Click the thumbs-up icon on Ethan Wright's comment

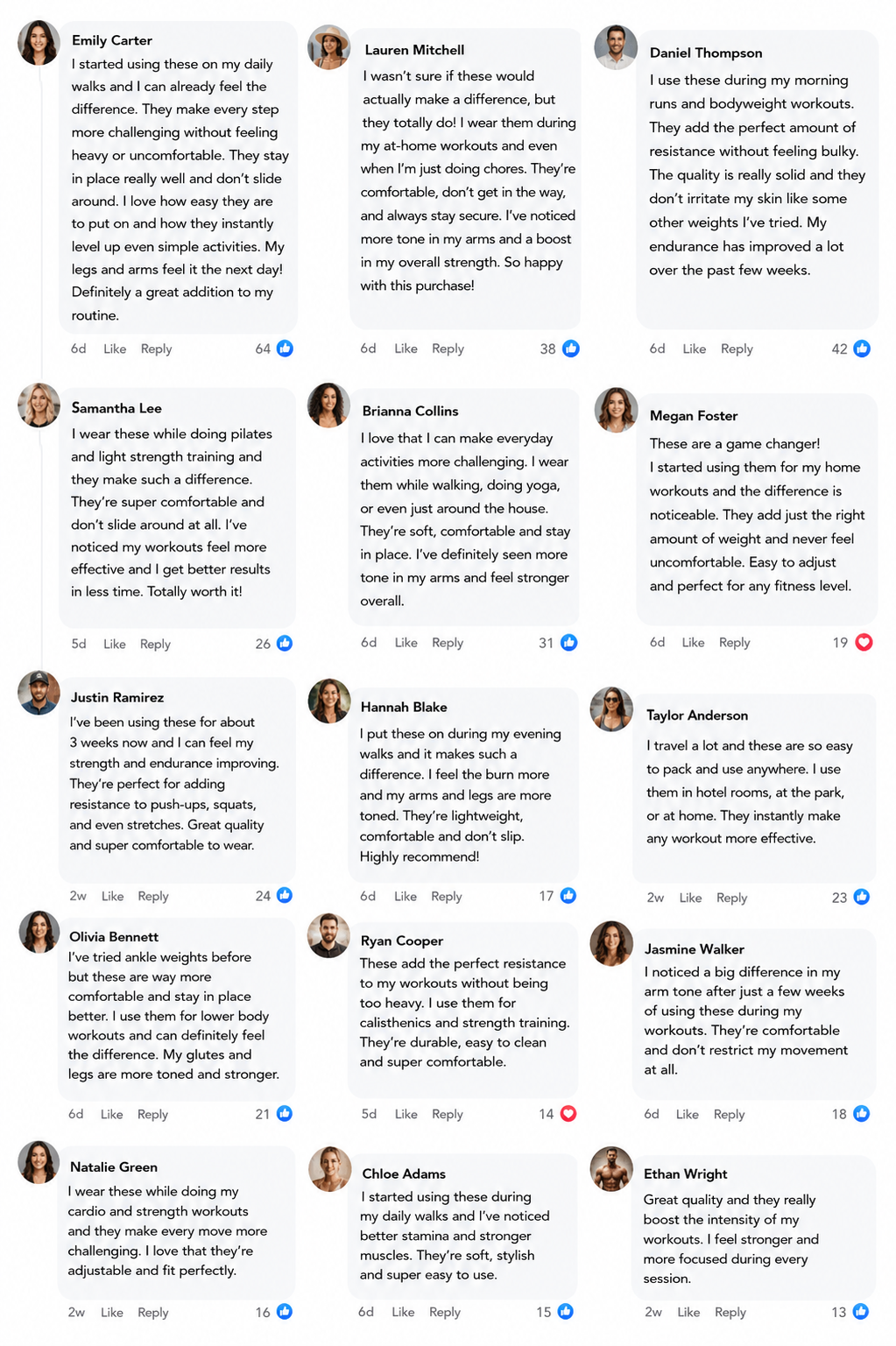click(861, 1312)
